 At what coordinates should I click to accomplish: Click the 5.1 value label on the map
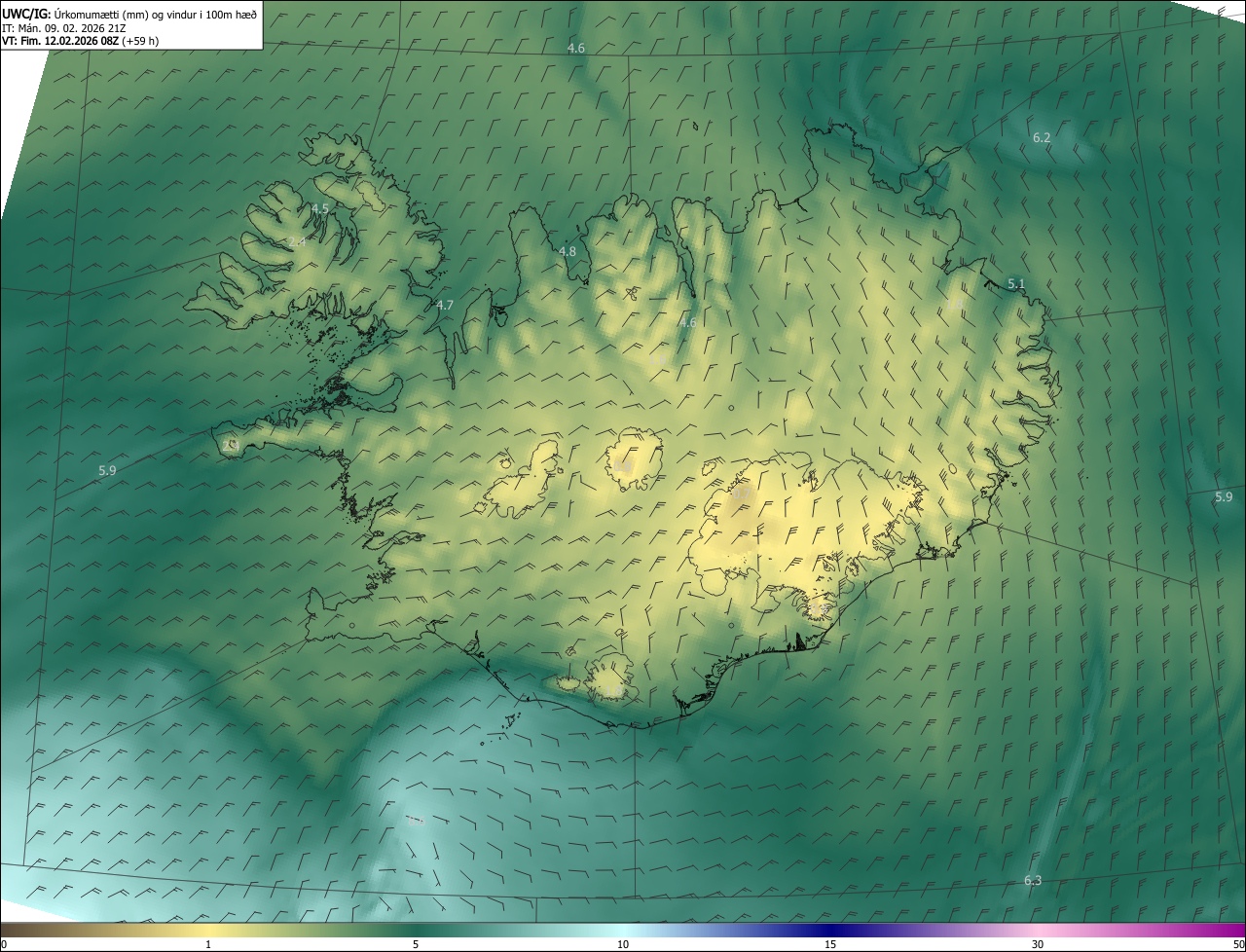coord(1016,284)
